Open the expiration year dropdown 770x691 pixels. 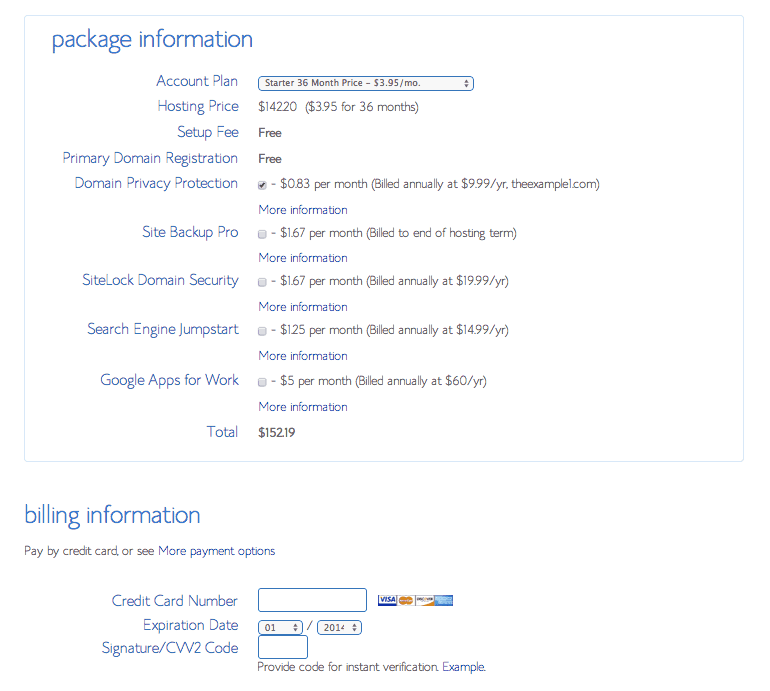(x=339, y=627)
